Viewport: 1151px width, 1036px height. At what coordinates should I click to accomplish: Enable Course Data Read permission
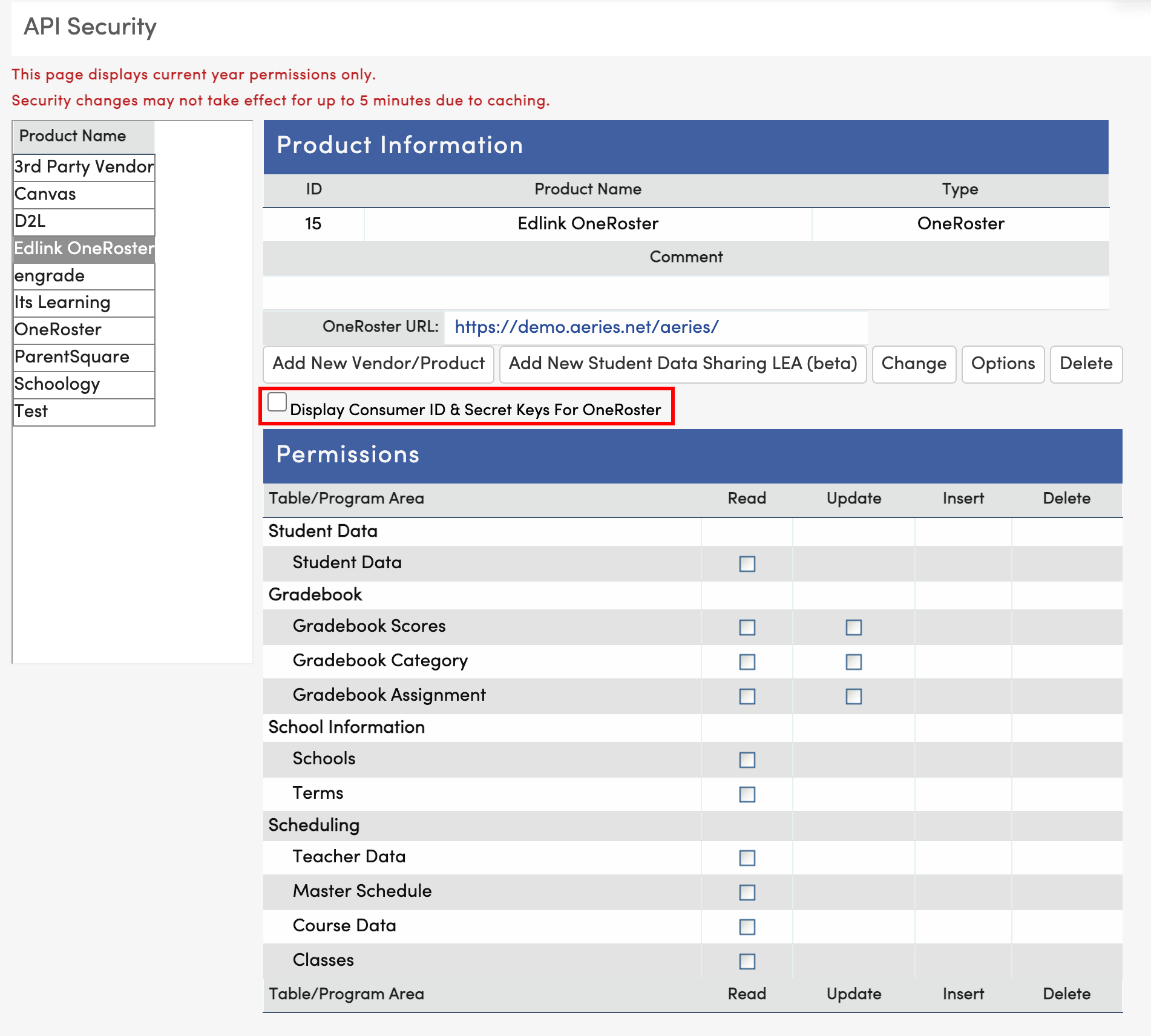[747, 927]
